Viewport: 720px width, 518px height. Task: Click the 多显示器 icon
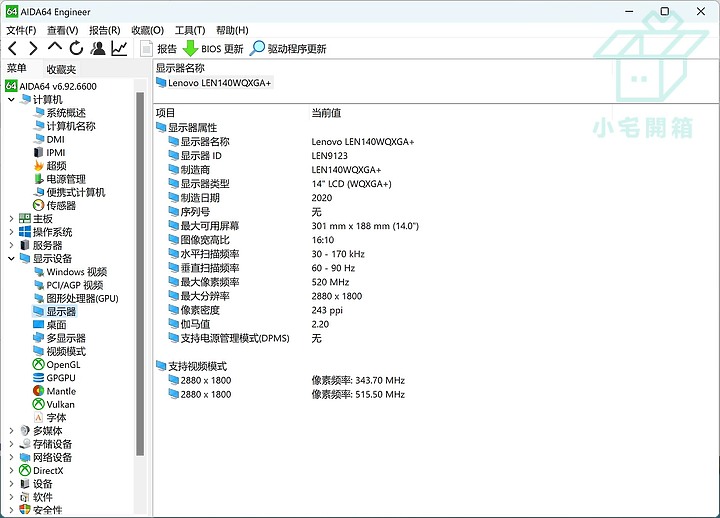[x=39, y=338]
